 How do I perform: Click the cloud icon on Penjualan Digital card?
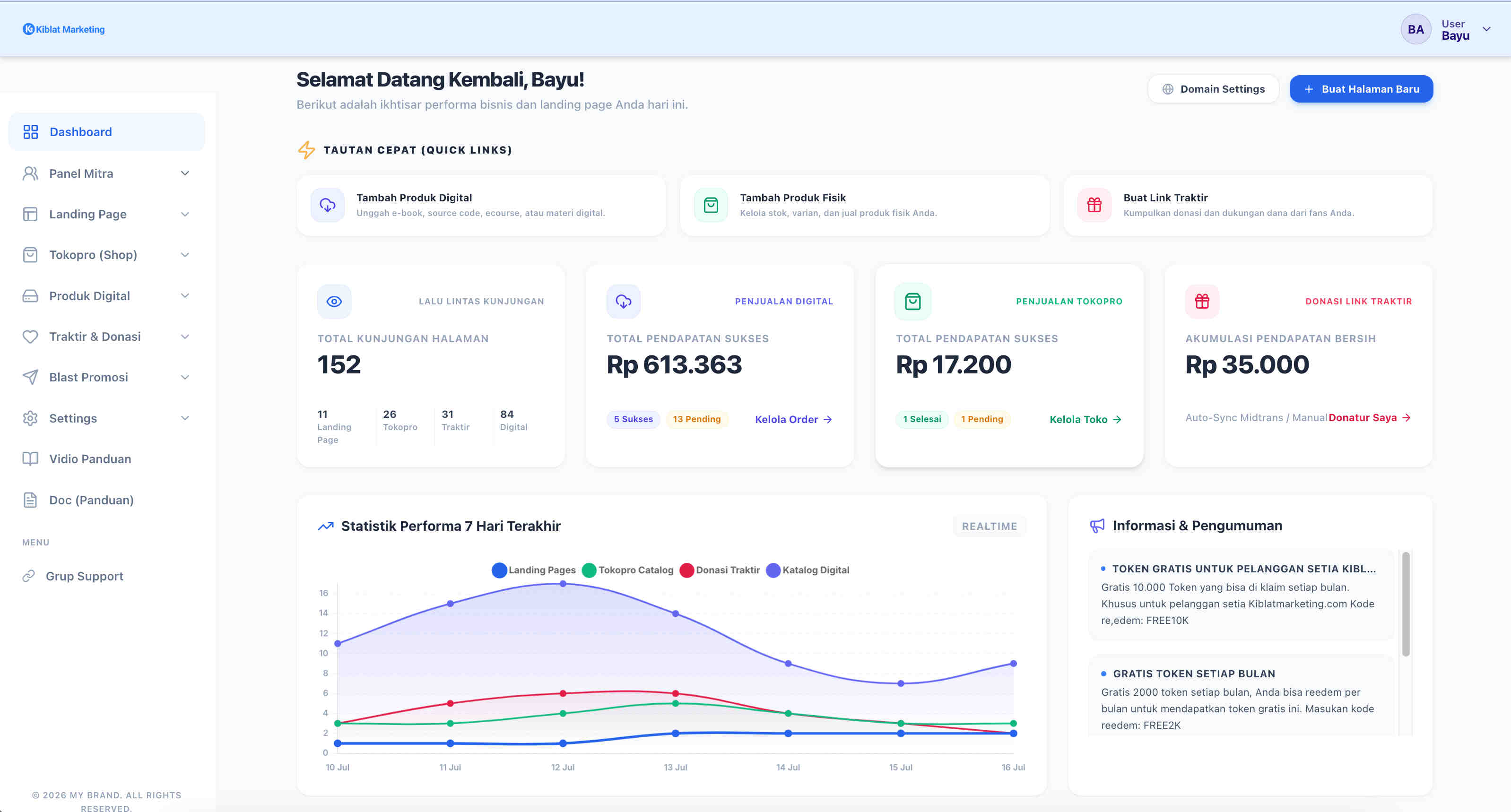click(624, 302)
